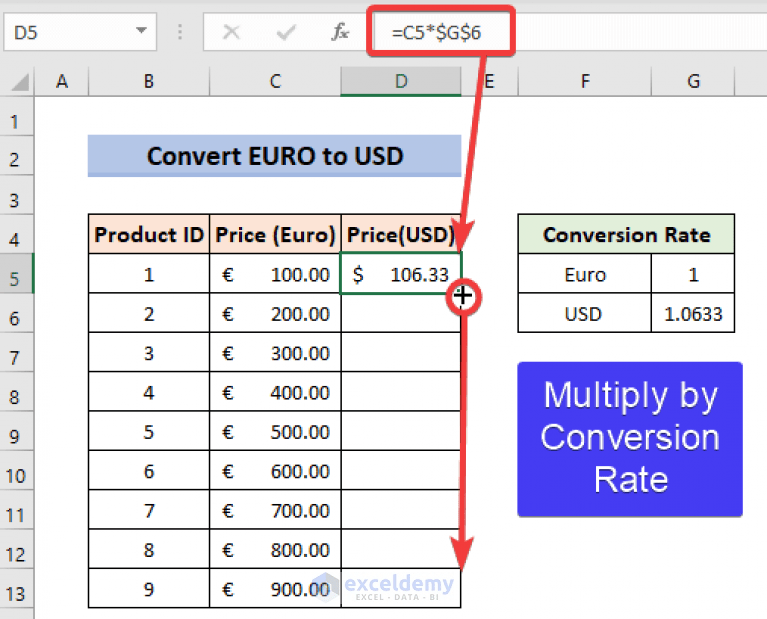Click the 'Price (Euro)' header cell
This screenshot has height=619, width=767.
[275, 234]
